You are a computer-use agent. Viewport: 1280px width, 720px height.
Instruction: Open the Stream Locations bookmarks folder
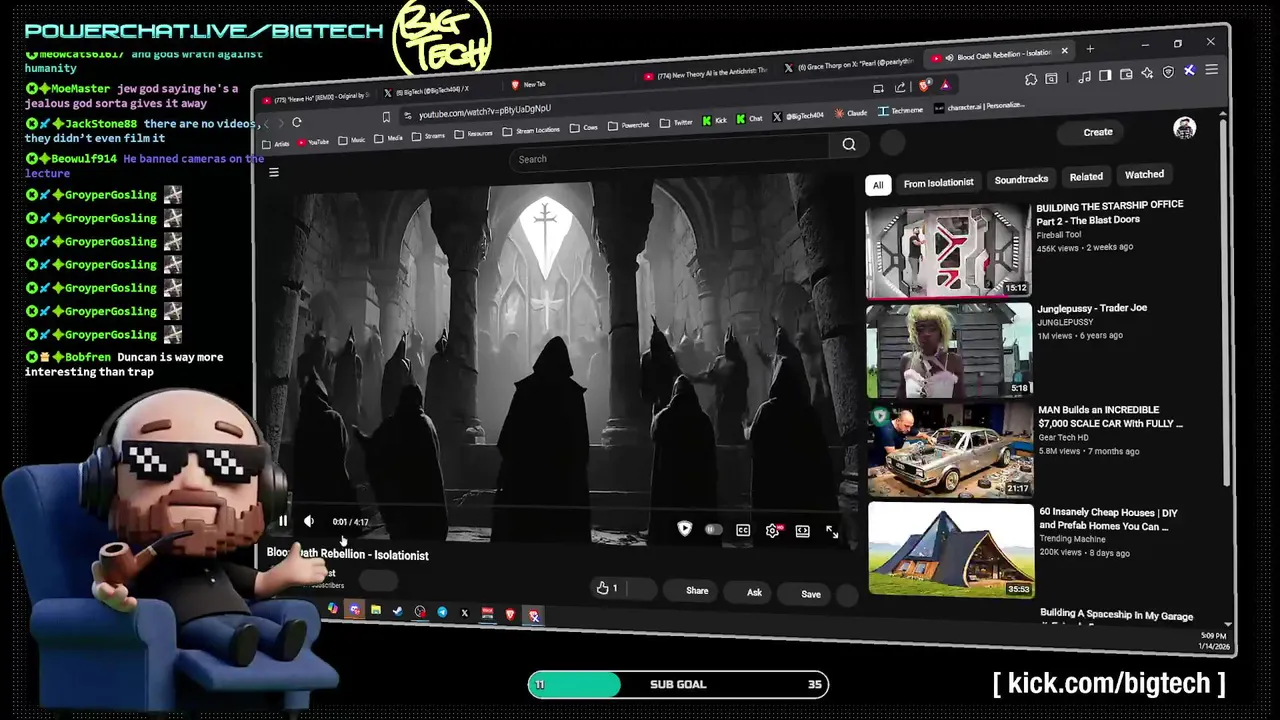click(531, 130)
